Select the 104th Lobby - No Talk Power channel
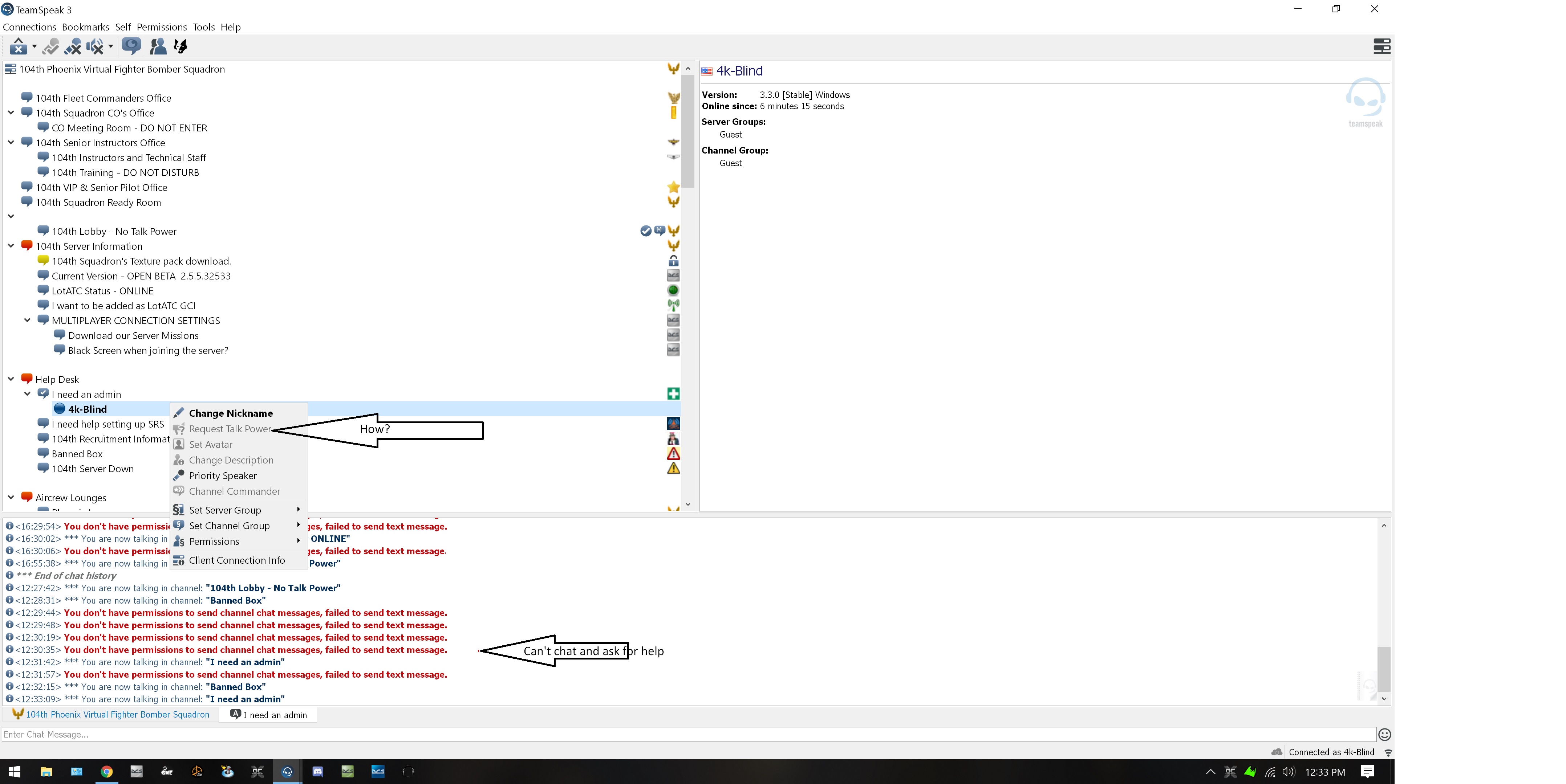Screen dimensions: 1566x784 coord(114,231)
